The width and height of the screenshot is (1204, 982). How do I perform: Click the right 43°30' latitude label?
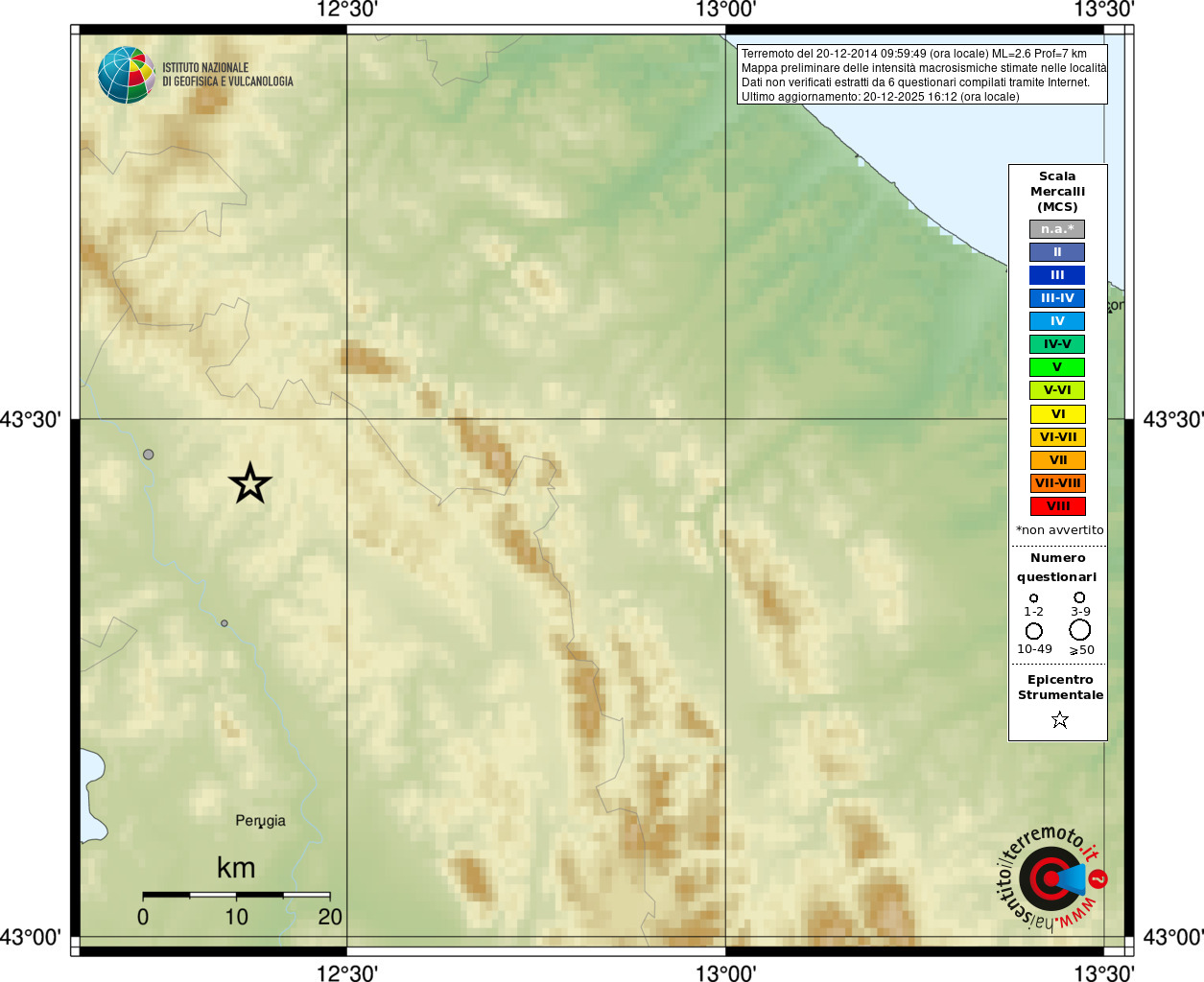click(x=1172, y=420)
